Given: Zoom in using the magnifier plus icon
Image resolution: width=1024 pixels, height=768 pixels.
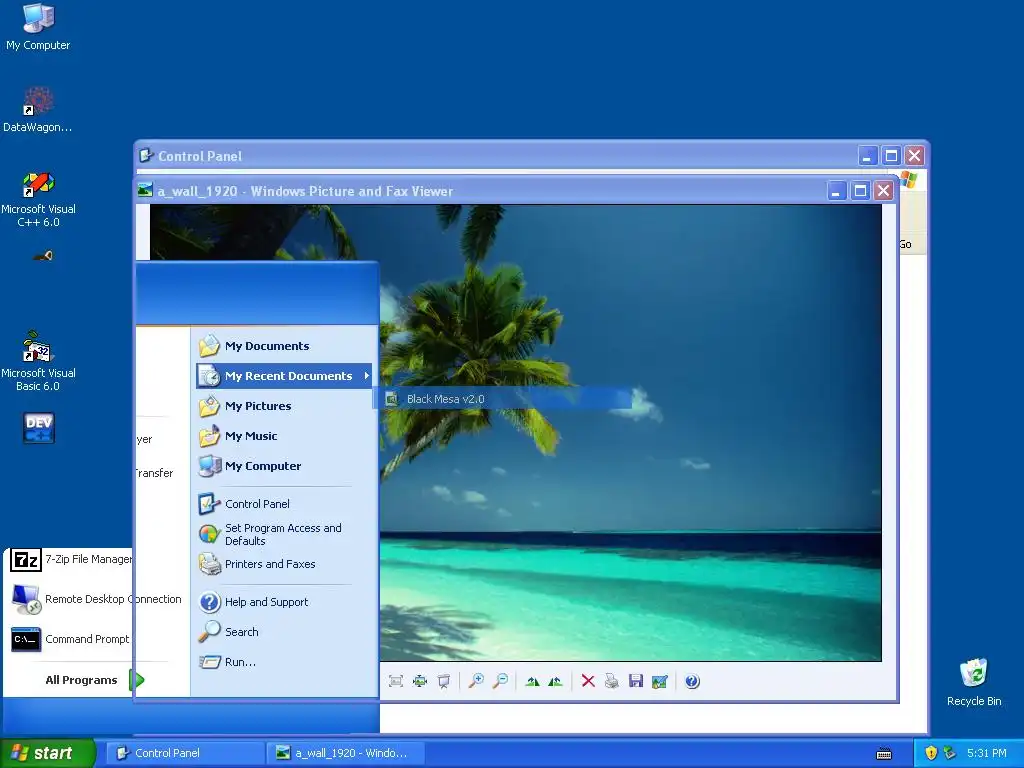Looking at the screenshot, I should coord(476,681).
